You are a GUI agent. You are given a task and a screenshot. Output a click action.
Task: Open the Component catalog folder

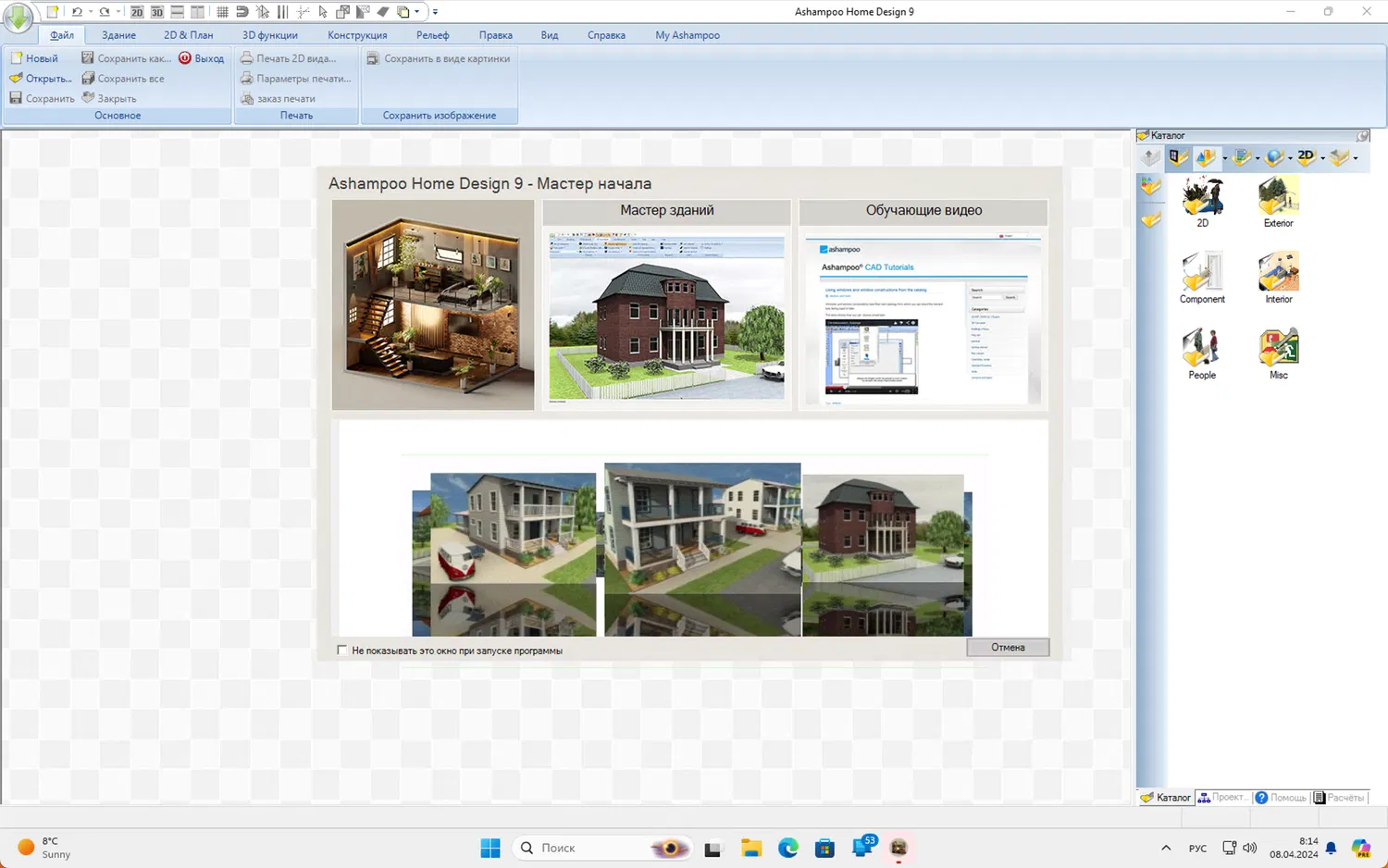pos(1202,278)
